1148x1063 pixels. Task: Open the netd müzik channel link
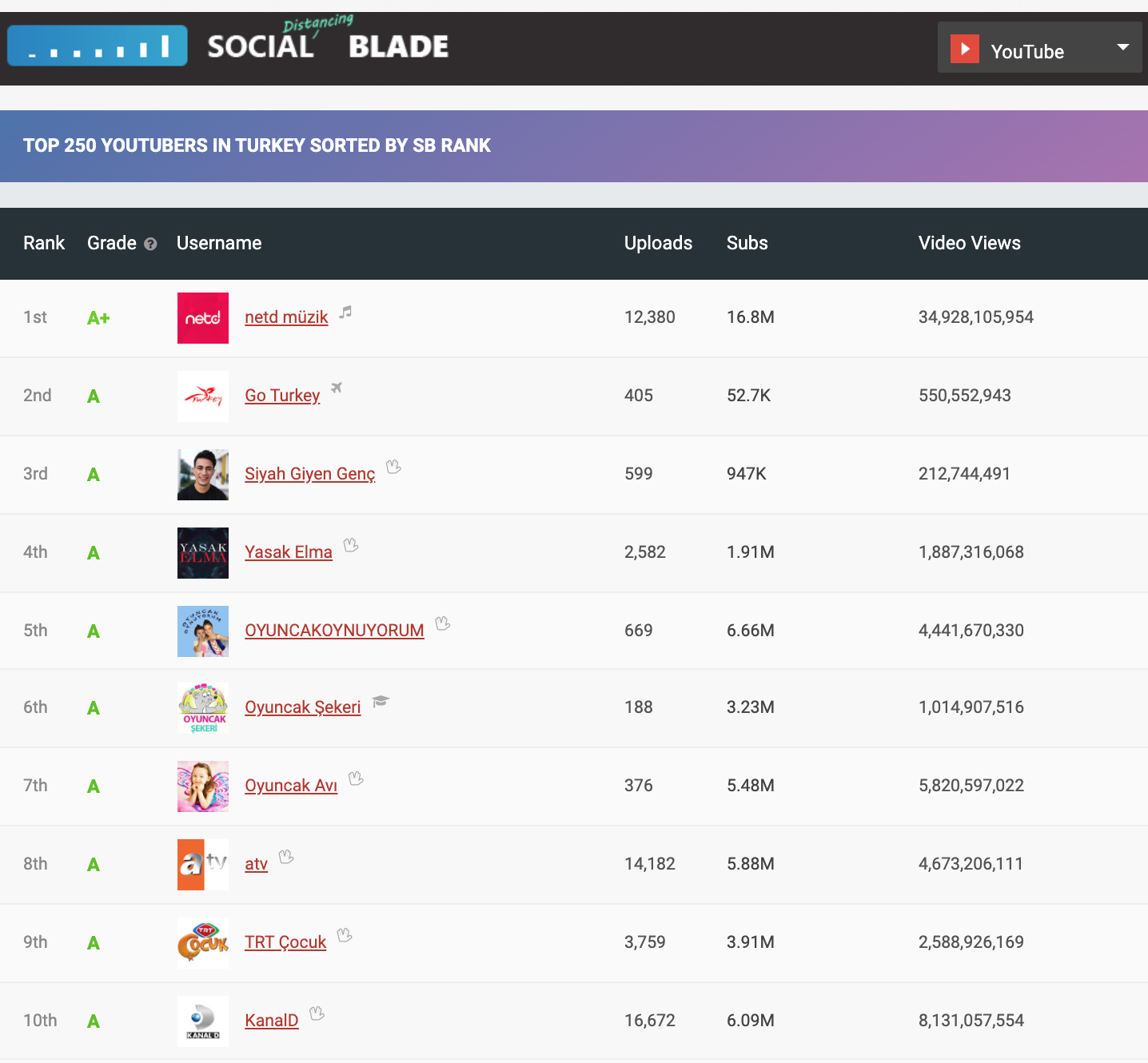[x=286, y=317]
